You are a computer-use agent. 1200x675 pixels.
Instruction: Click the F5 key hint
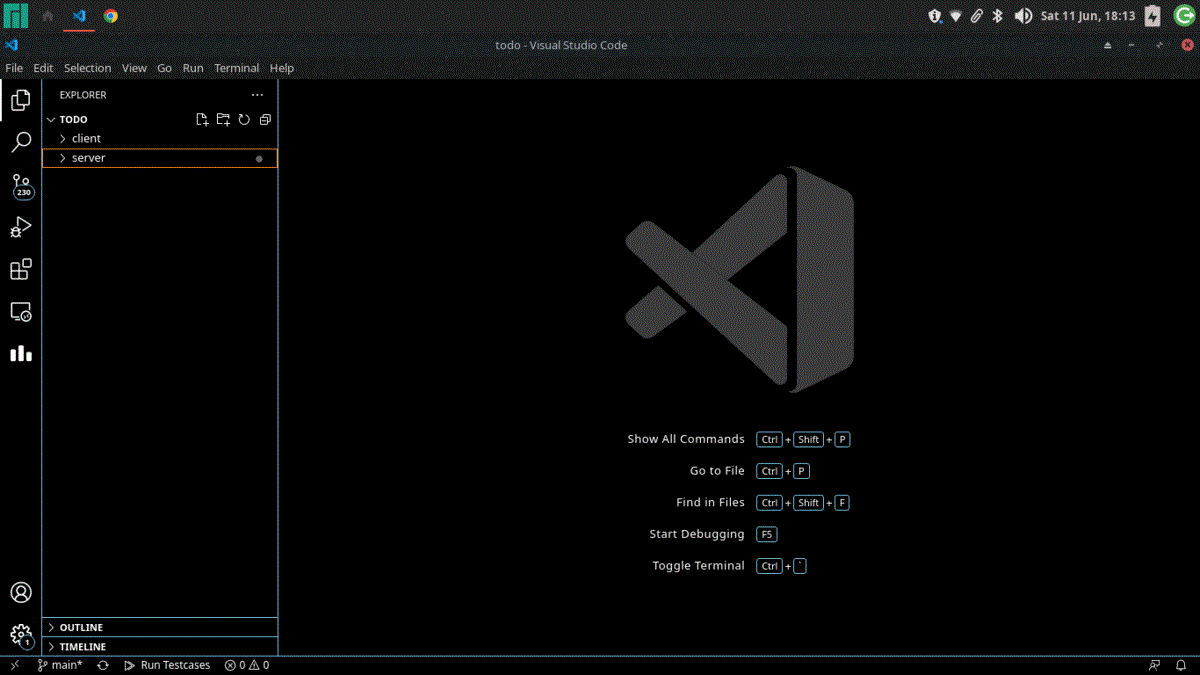pos(767,534)
